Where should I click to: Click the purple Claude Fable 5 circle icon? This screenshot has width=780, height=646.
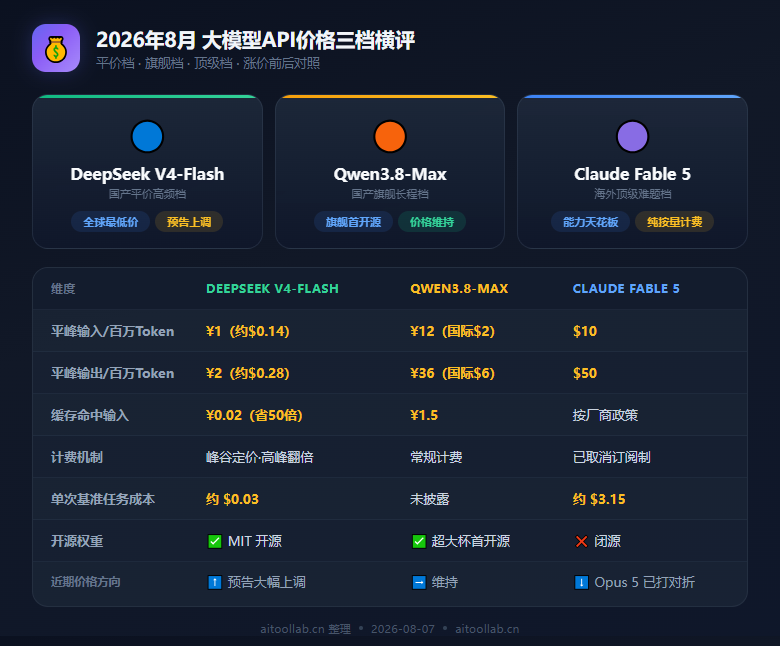click(x=632, y=136)
